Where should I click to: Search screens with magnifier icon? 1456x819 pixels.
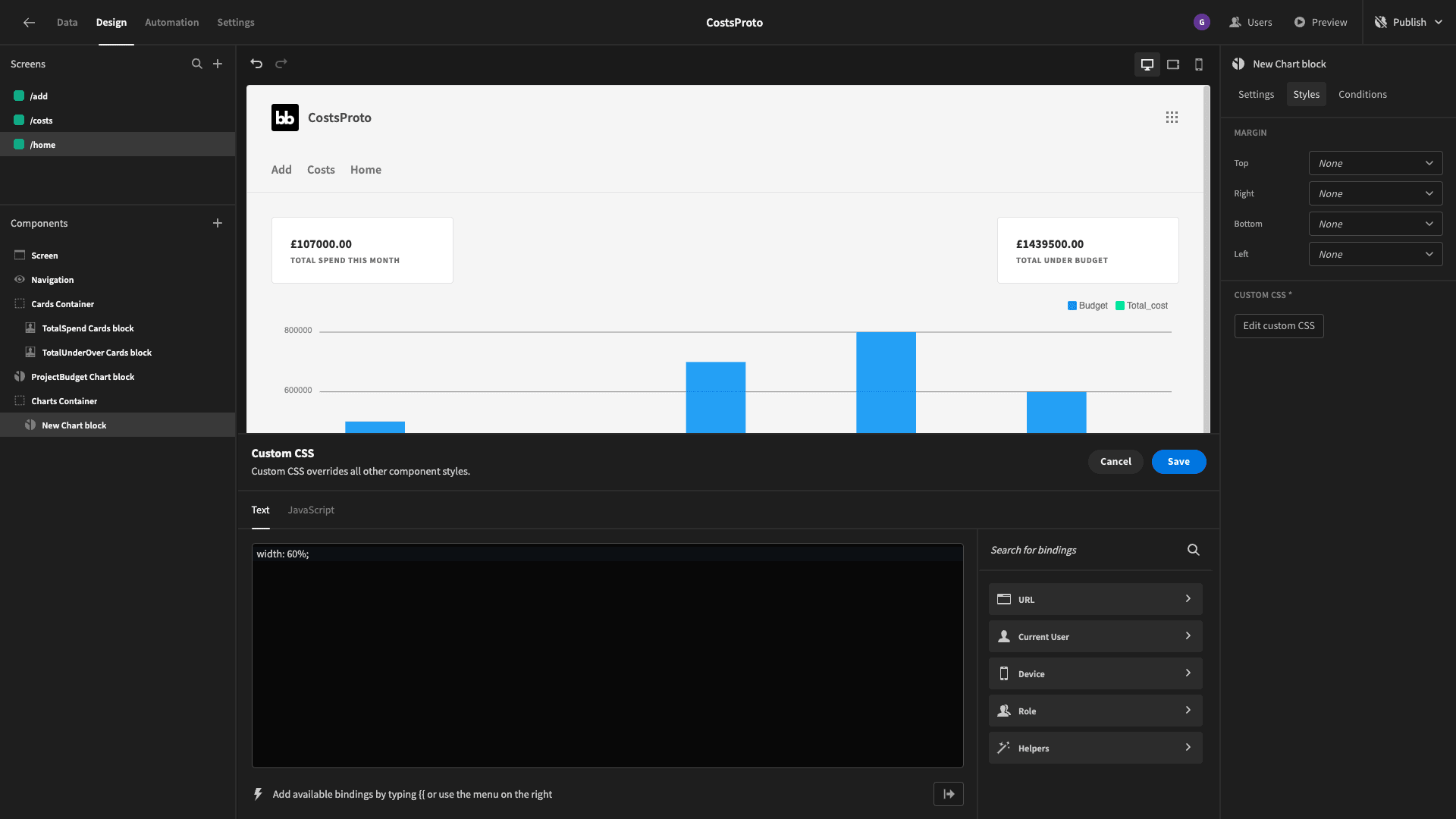click(x=197, y=64)
